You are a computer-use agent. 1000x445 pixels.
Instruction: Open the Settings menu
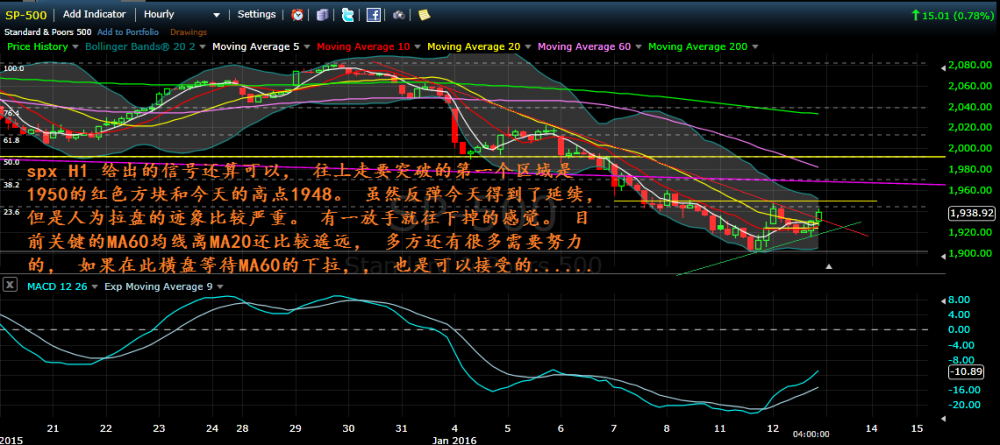tap(257, 15)
